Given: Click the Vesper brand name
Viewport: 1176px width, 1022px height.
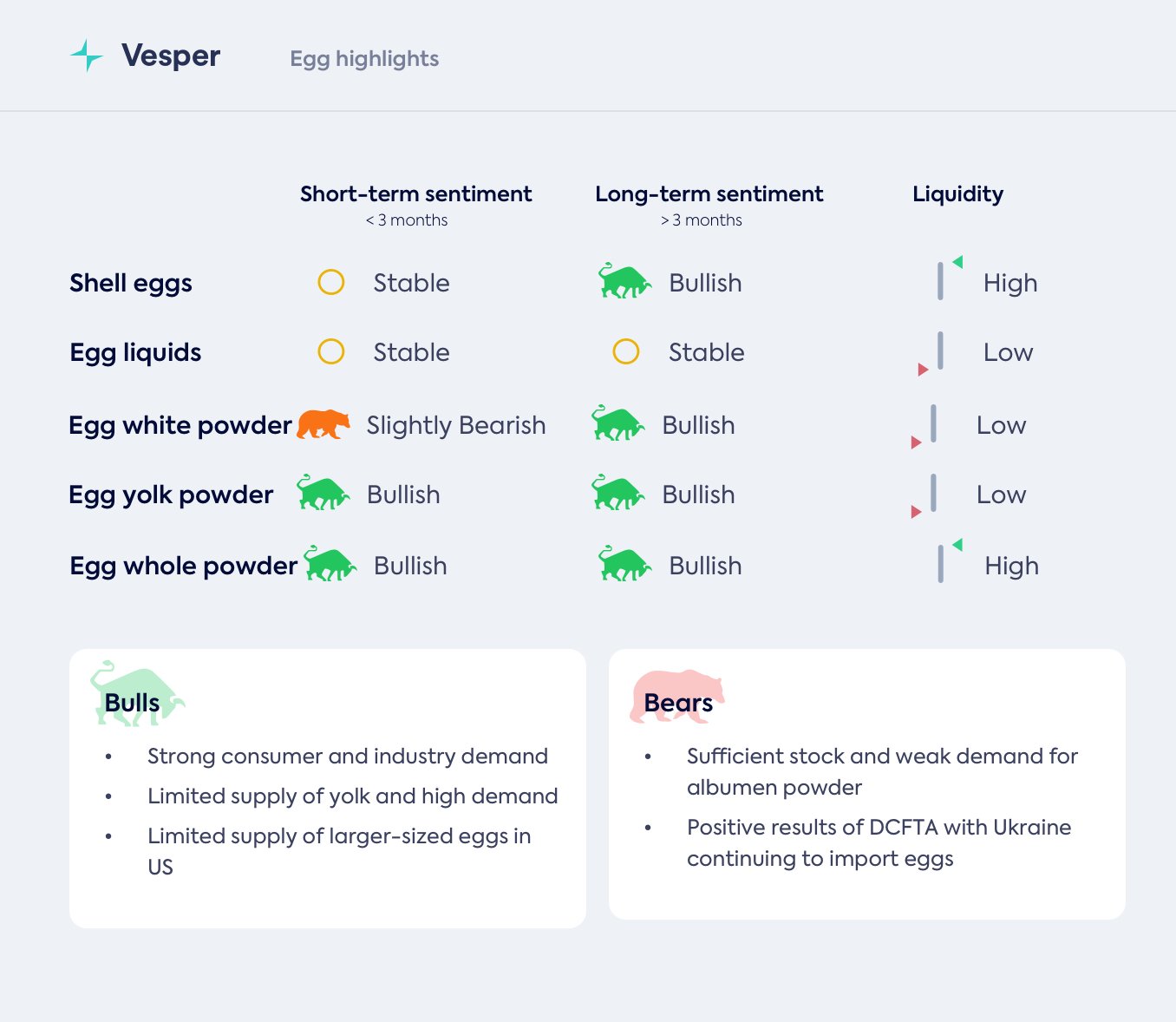Looking at the screenshot, I should (171, 56).
